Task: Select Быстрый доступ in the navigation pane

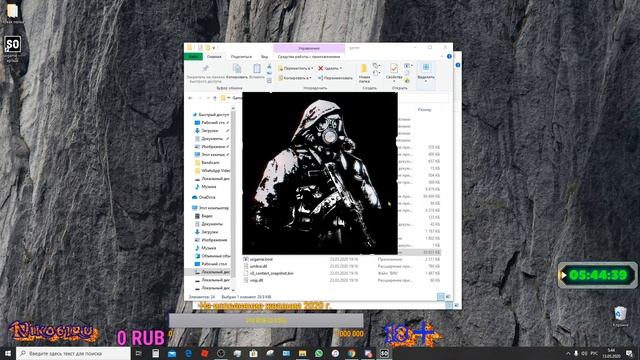Action: pos(210,115)
